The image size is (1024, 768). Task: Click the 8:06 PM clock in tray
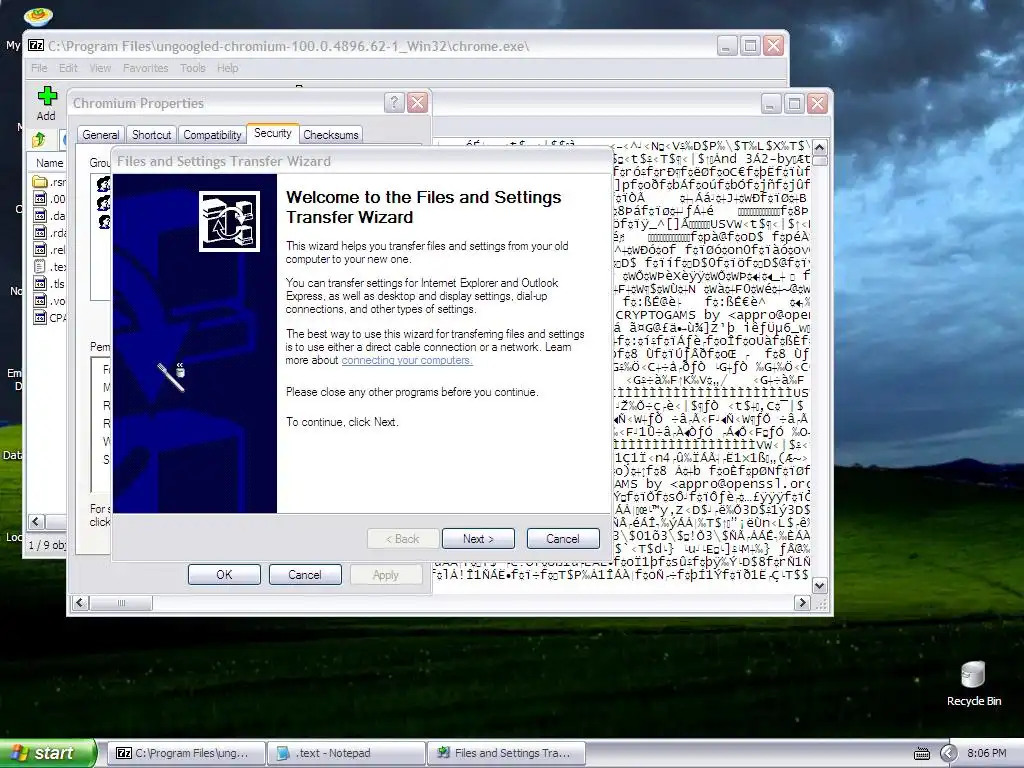click(x=987, y=754)
